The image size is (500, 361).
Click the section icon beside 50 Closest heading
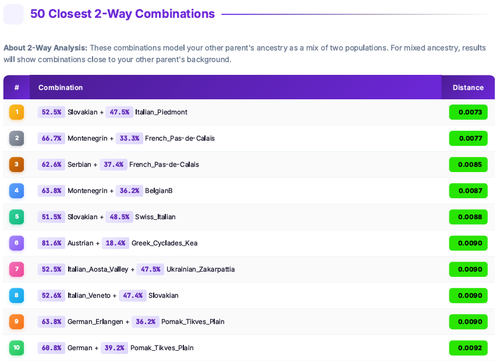(13, 14)
